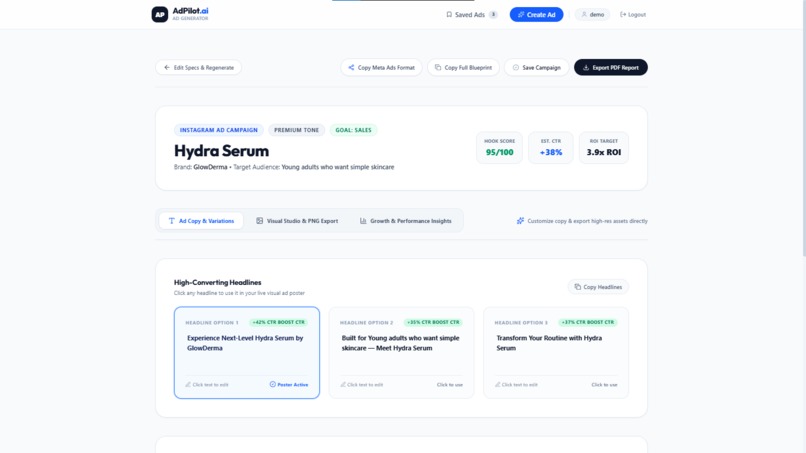Click the user icon beside demo

584,14
